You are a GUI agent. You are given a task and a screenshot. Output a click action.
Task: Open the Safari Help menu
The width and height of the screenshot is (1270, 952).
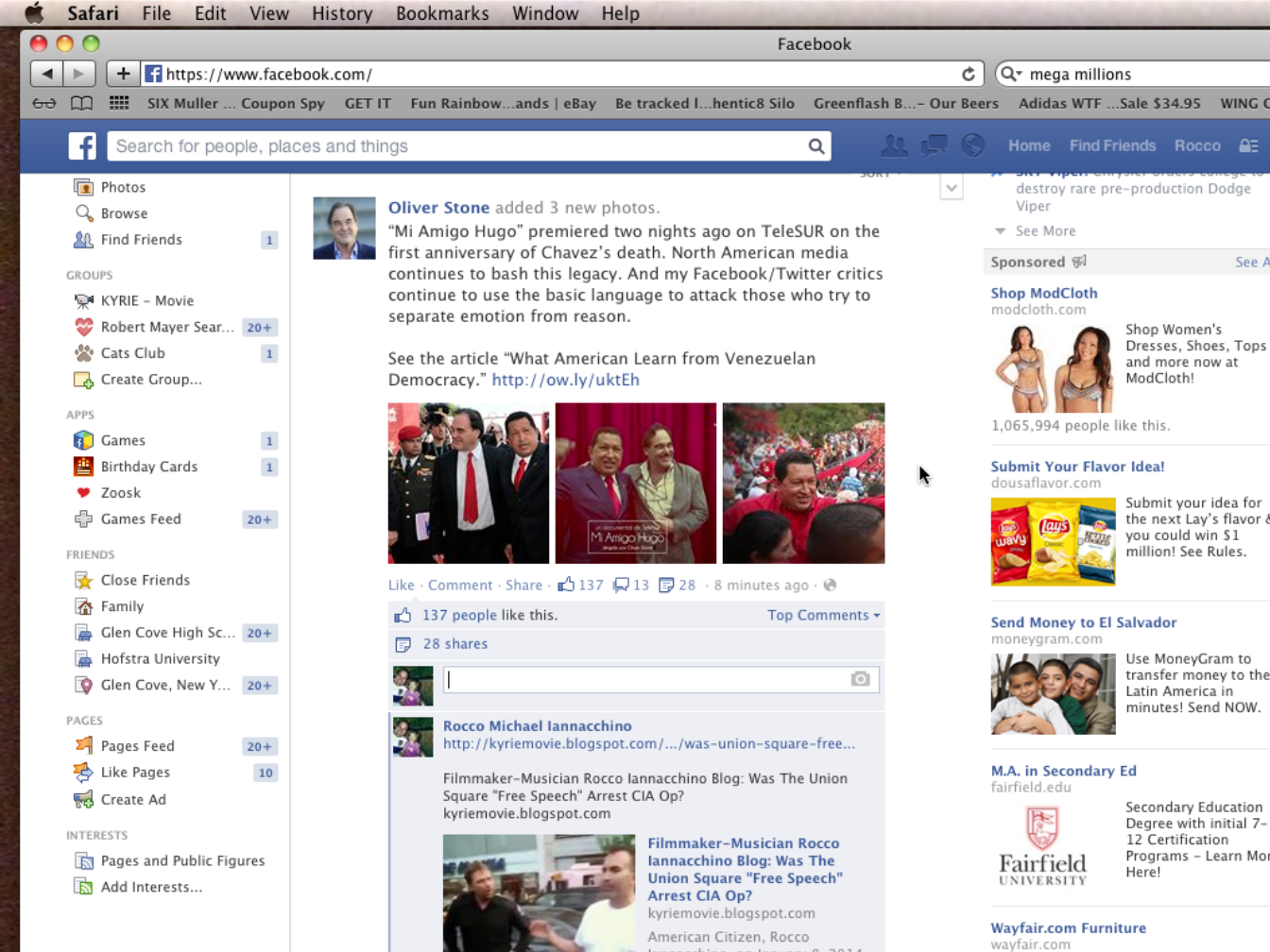point(621,13)
